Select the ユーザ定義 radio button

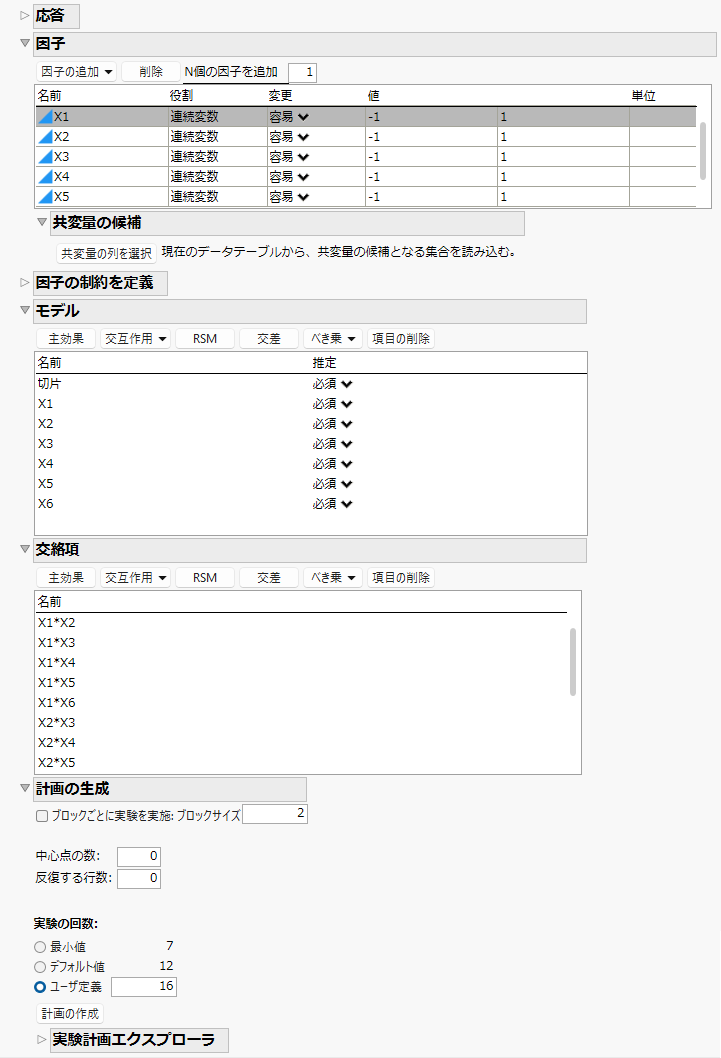pos(40,986)
